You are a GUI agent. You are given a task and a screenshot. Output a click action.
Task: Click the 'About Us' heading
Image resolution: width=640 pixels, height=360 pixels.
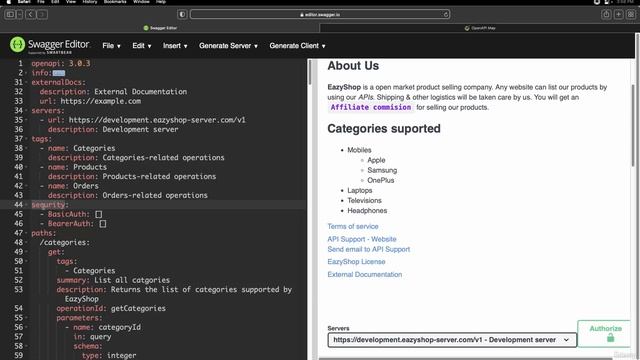[353, 66]
